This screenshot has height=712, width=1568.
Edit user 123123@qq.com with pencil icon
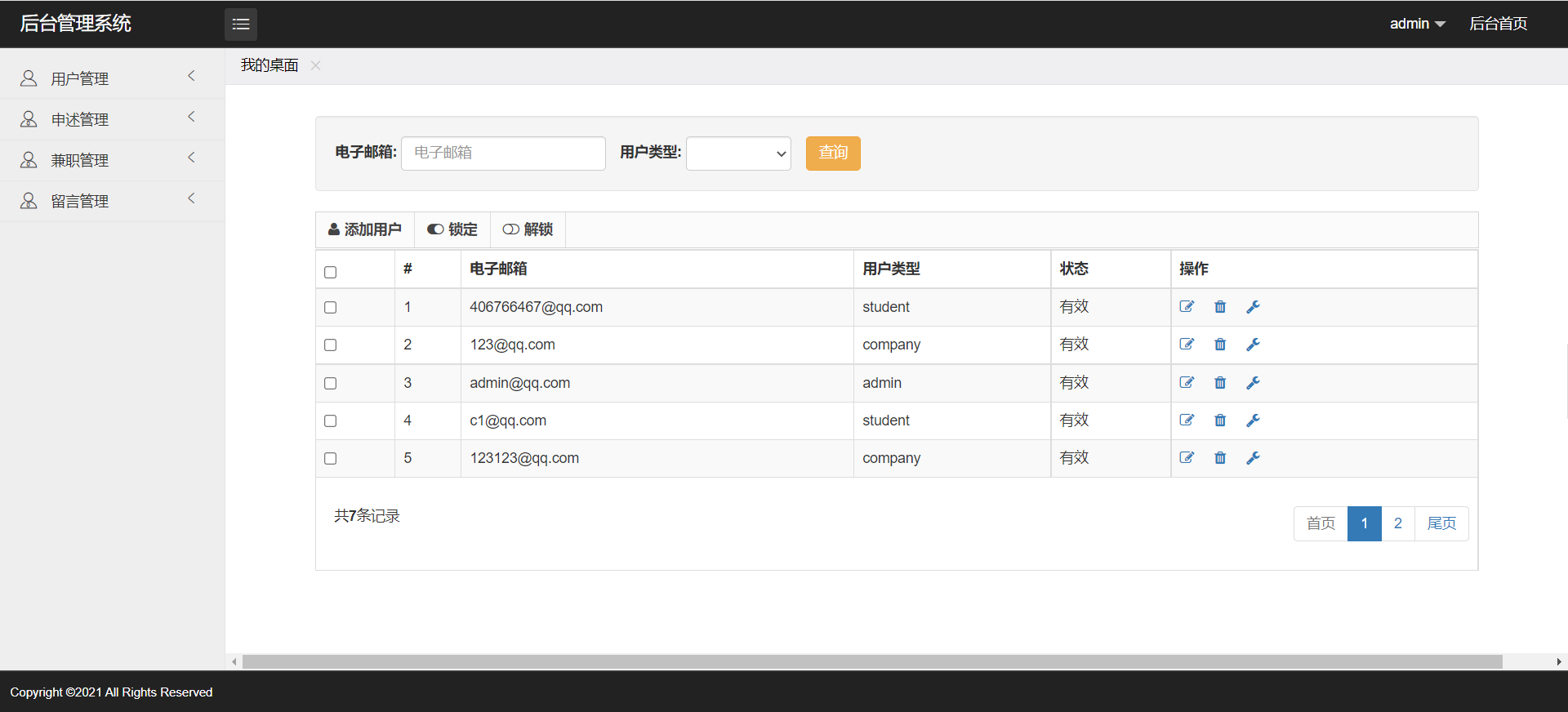[1187, 458]
